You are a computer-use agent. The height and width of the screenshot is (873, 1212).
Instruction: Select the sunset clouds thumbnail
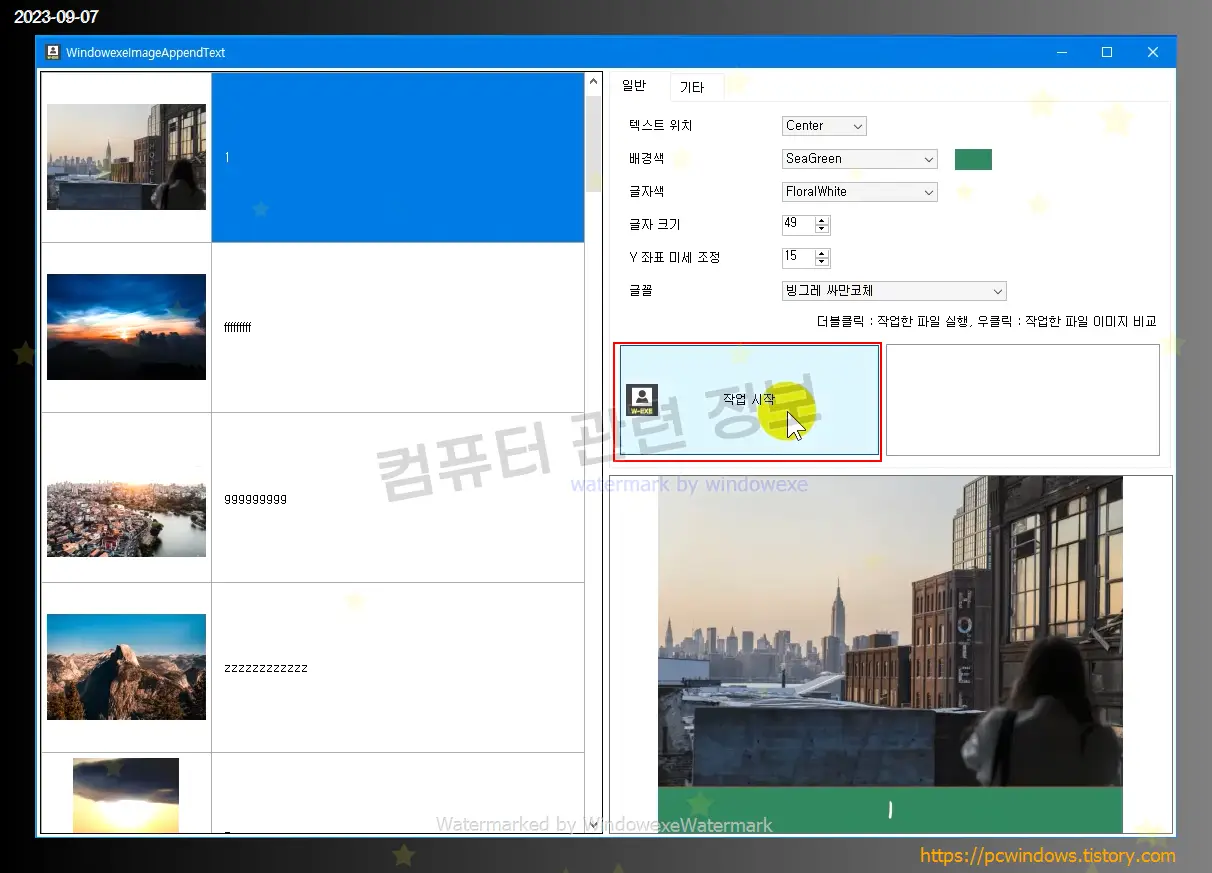(x=126, y=327)
